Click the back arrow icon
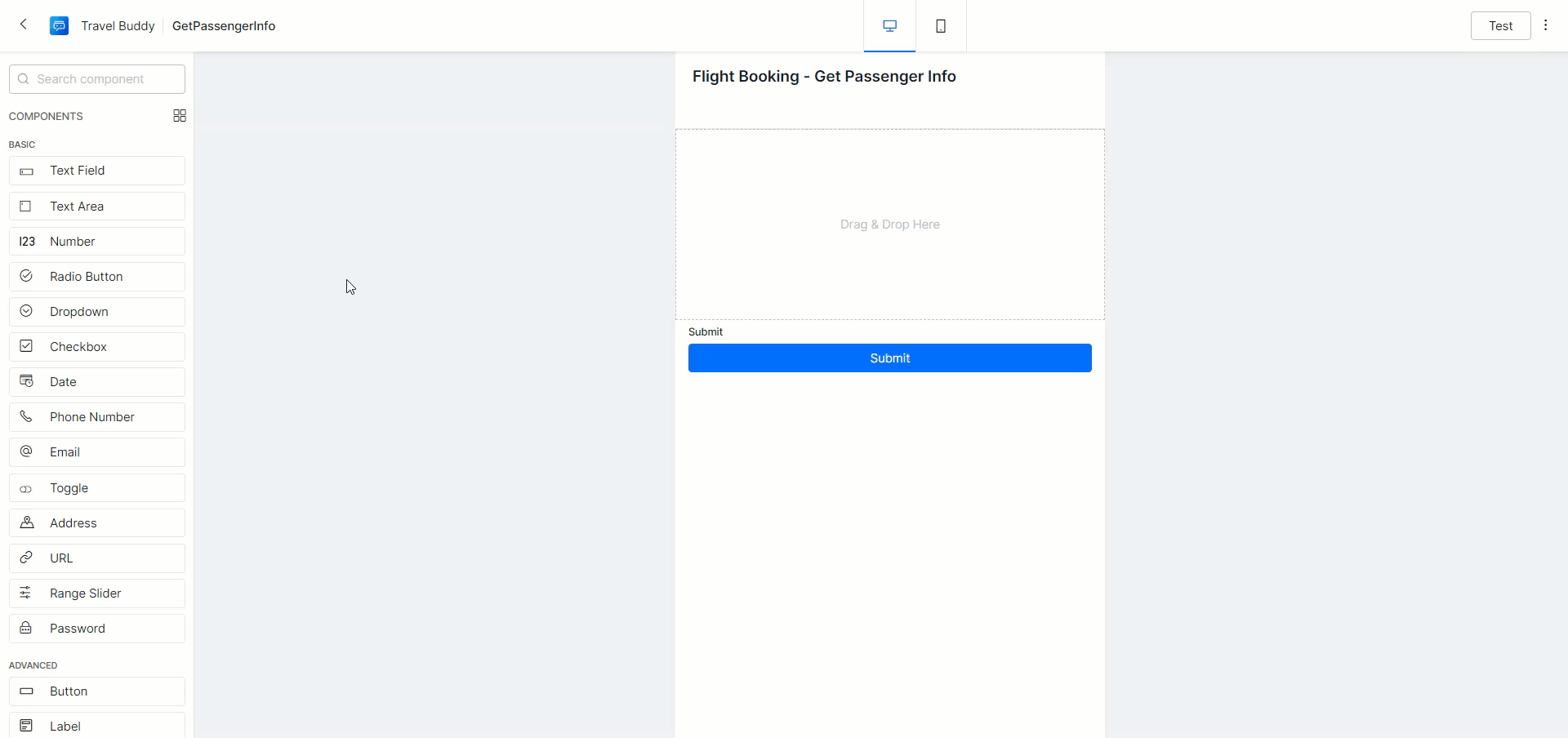The image size is (1568, 738). tap(24, 25)
